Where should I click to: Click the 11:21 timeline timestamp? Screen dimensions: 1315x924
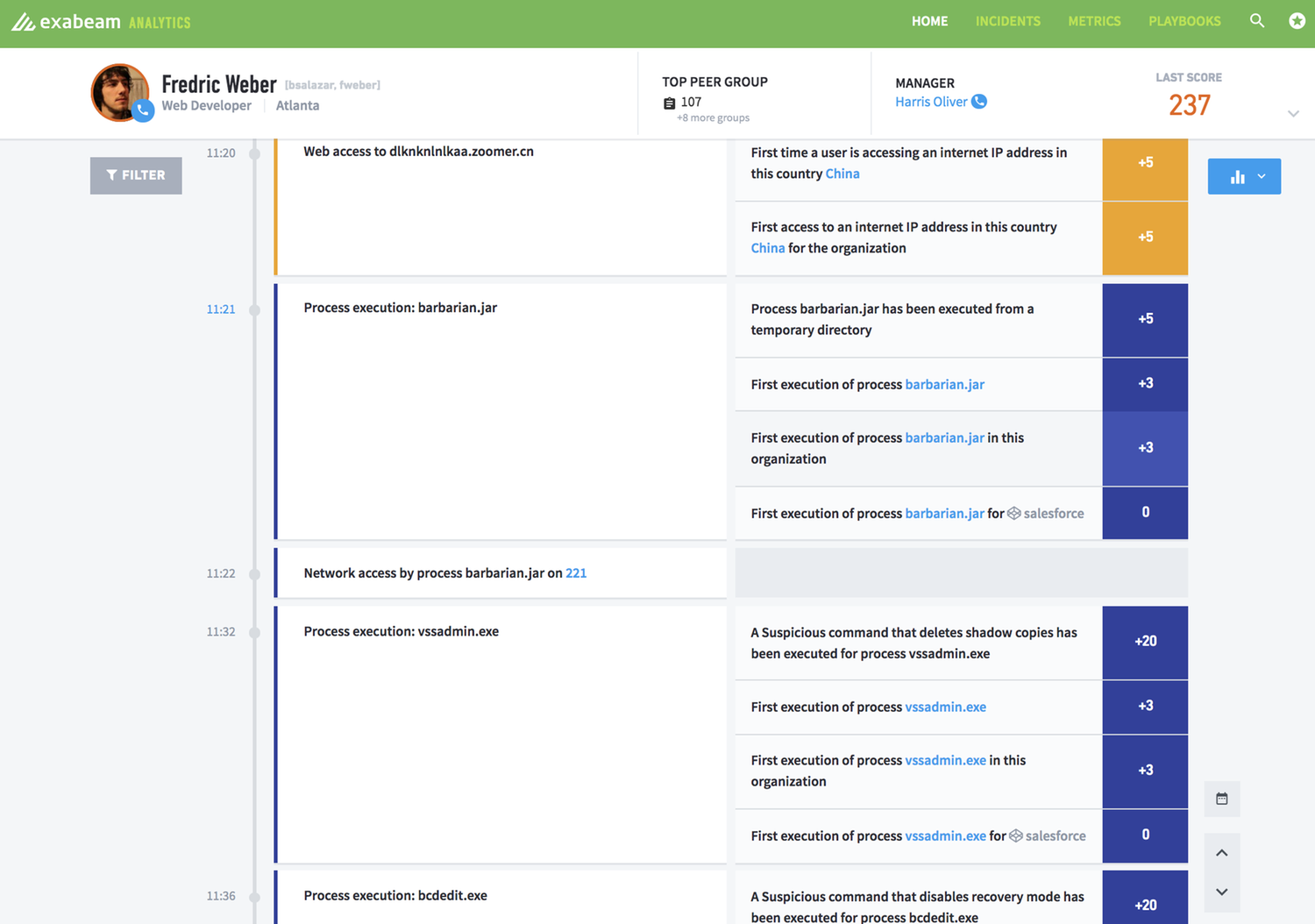[x=221, y=309]
